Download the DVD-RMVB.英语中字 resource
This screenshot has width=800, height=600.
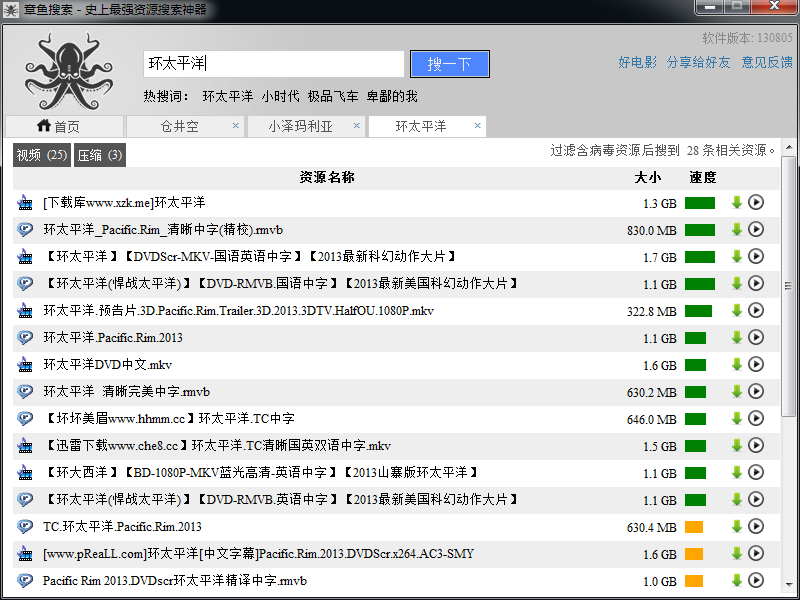(x=736, y=500)
